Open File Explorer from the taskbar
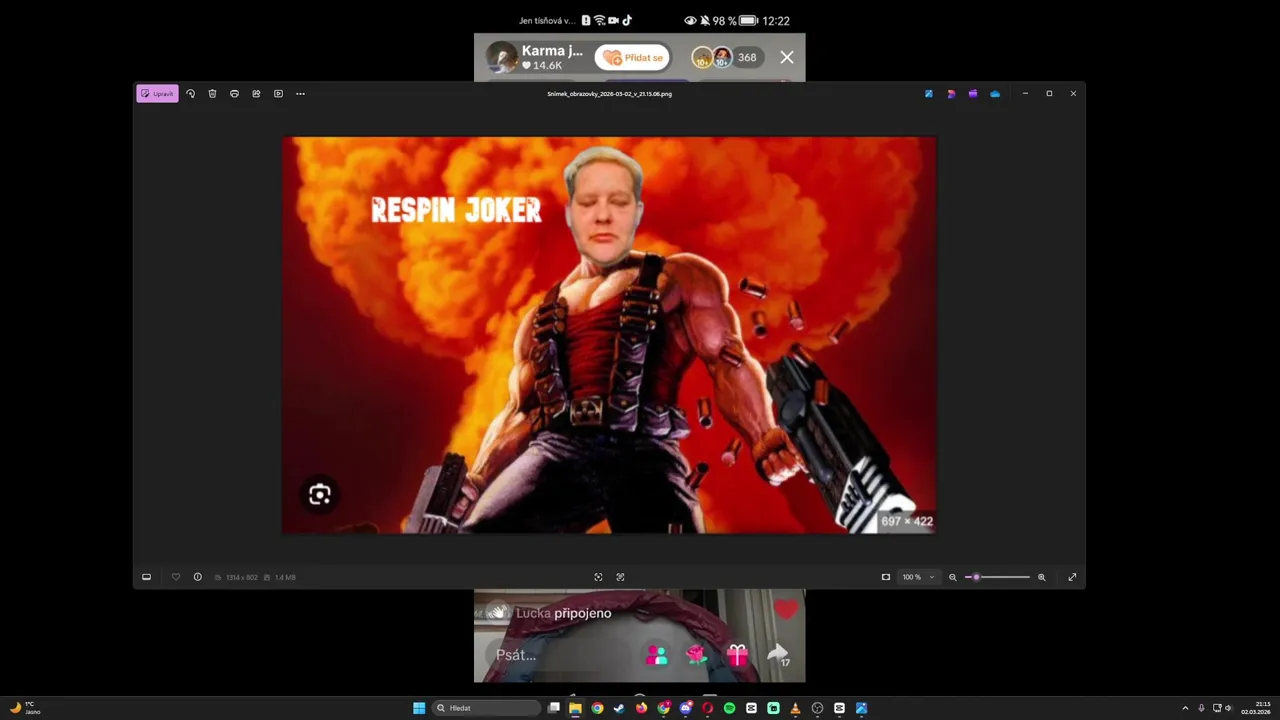The height and width of the screenshot is (720, 1280). 575,708
